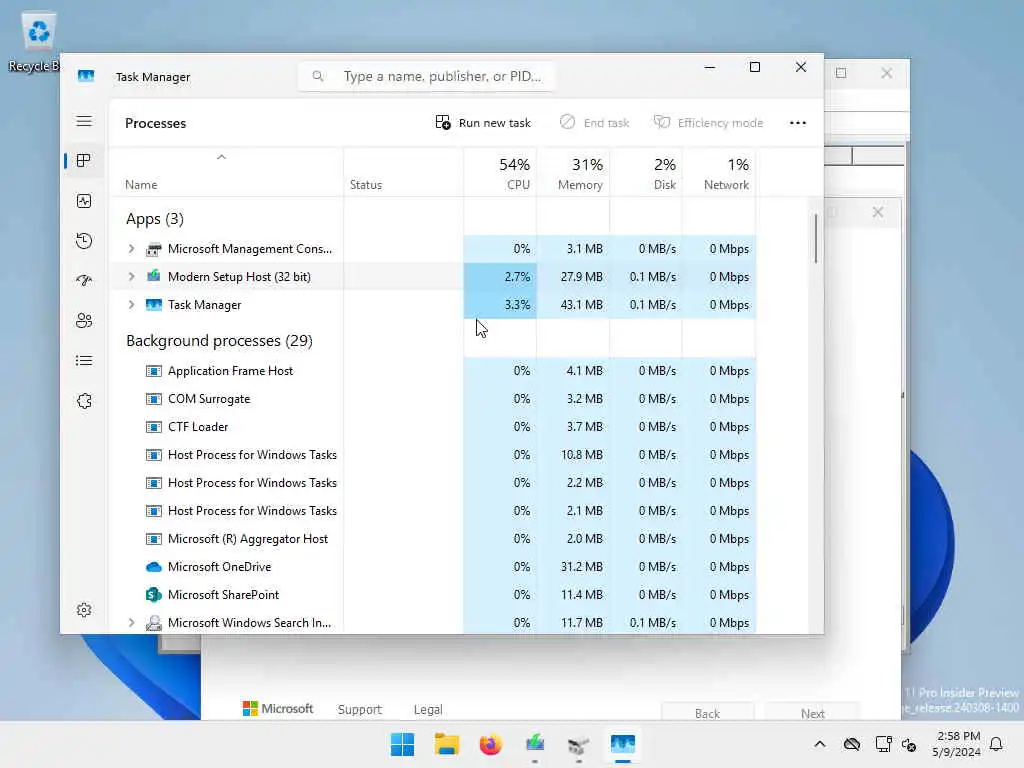Screen dimensions: 1024x768
Task: Click the taskbar clock showing 2:58 PM
Action: [x=957, y=744]
